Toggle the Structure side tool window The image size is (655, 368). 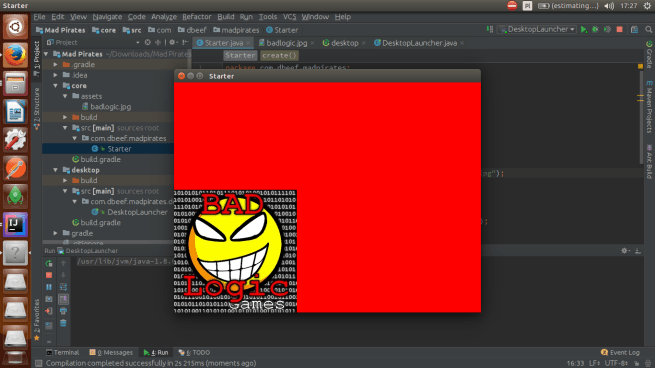(37, 108)
